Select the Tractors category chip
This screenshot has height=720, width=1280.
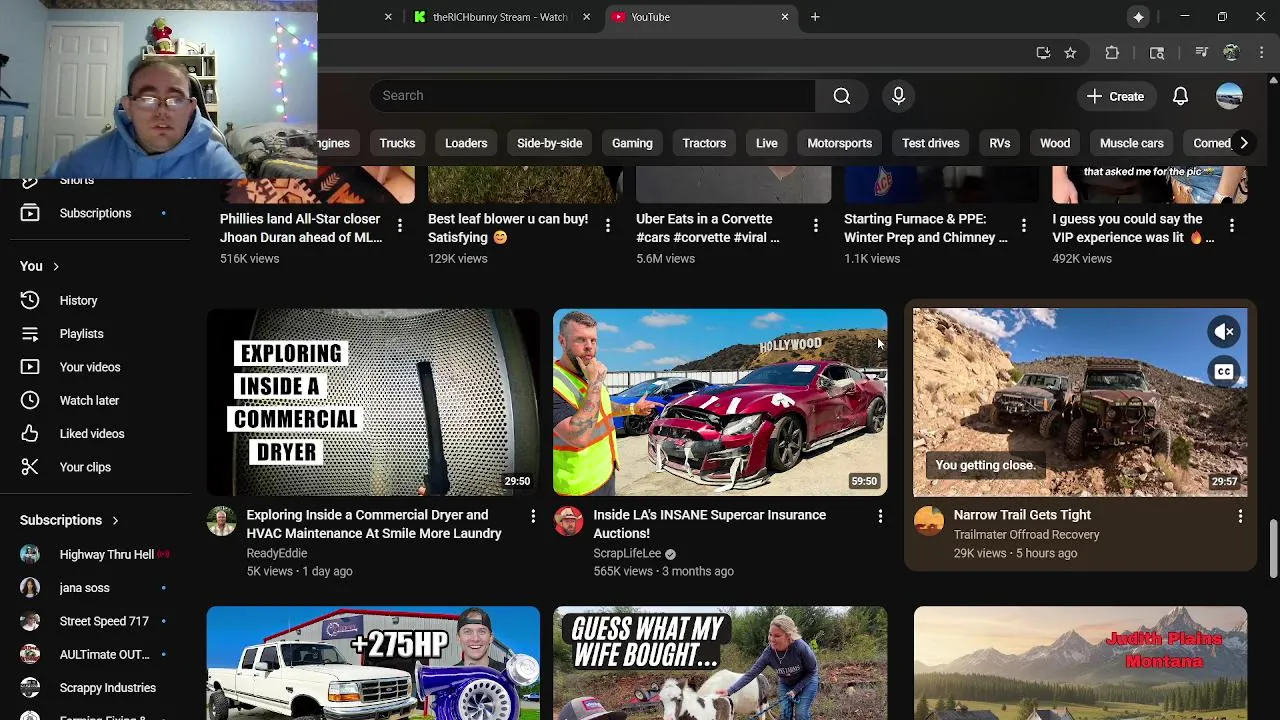tap(704, 143)
